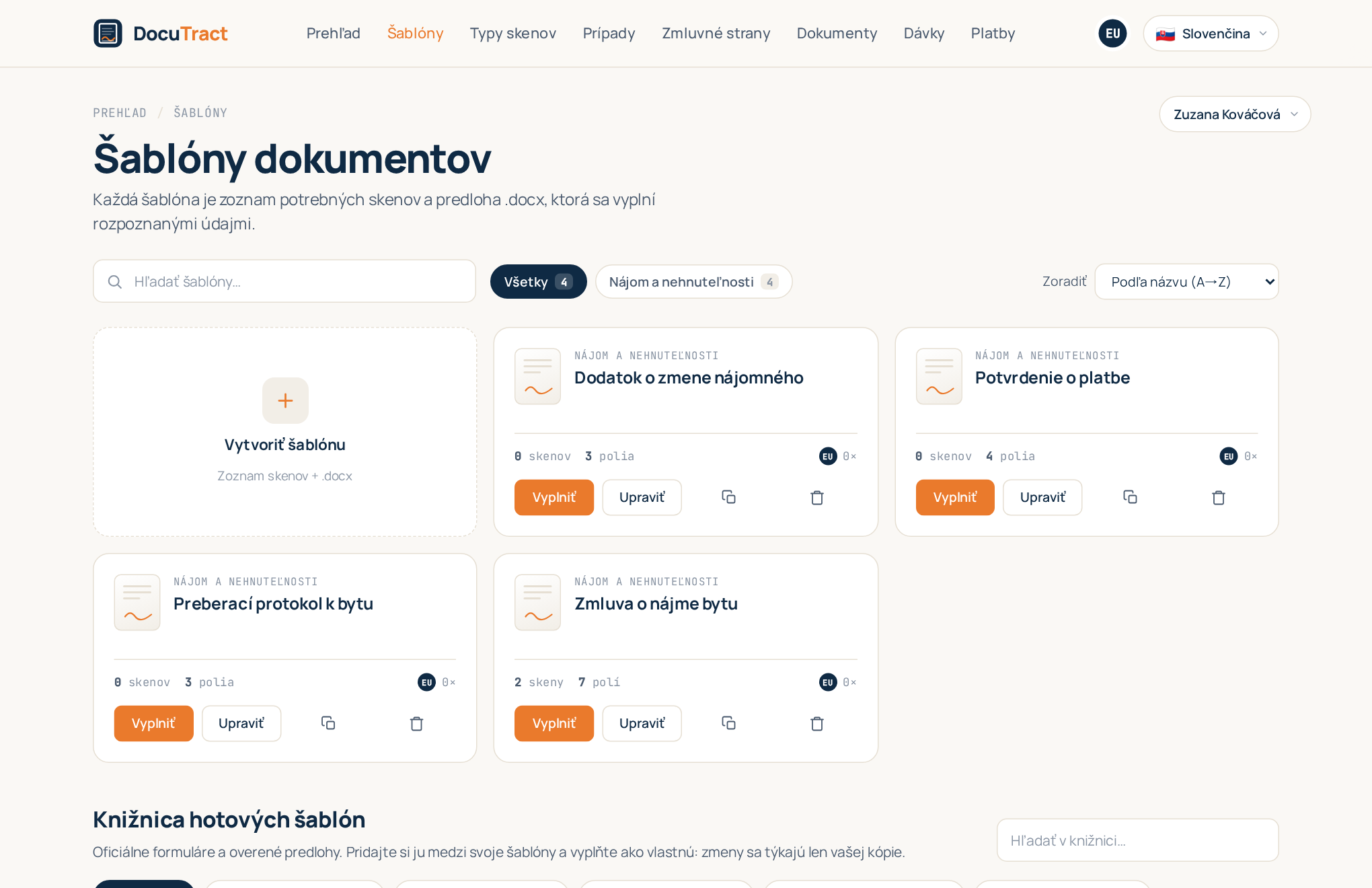
Task: Open Platby navigation item
Action: click(993, 33)
